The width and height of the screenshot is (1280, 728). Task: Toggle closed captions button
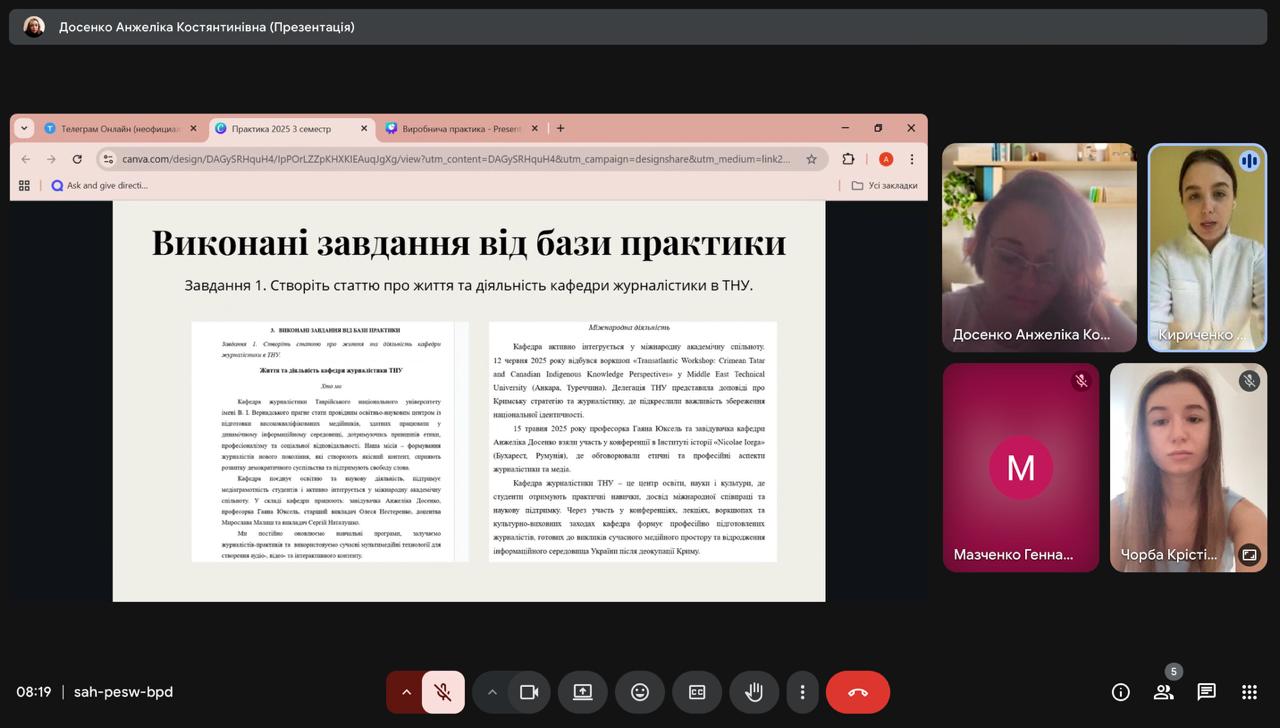[x=697, y=692]
